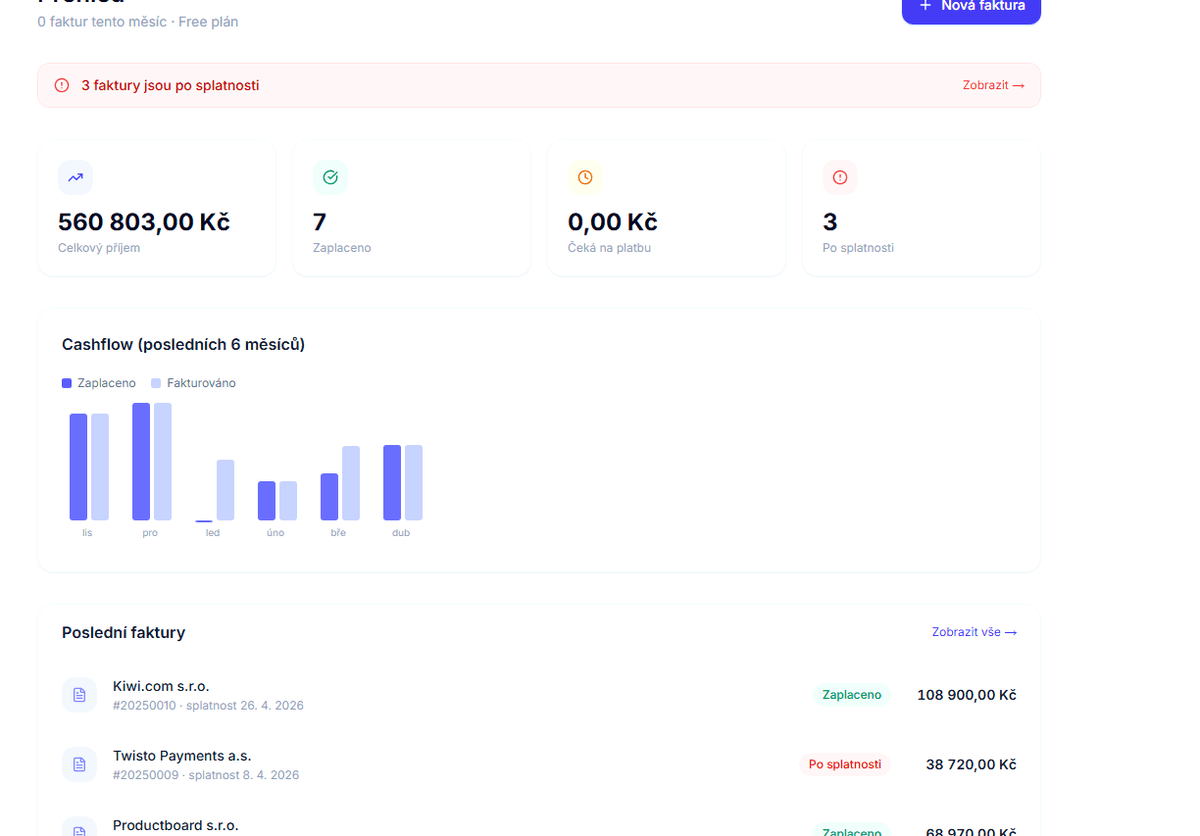Click the green checkmark Zaplaceno icon

coord(330,177)
